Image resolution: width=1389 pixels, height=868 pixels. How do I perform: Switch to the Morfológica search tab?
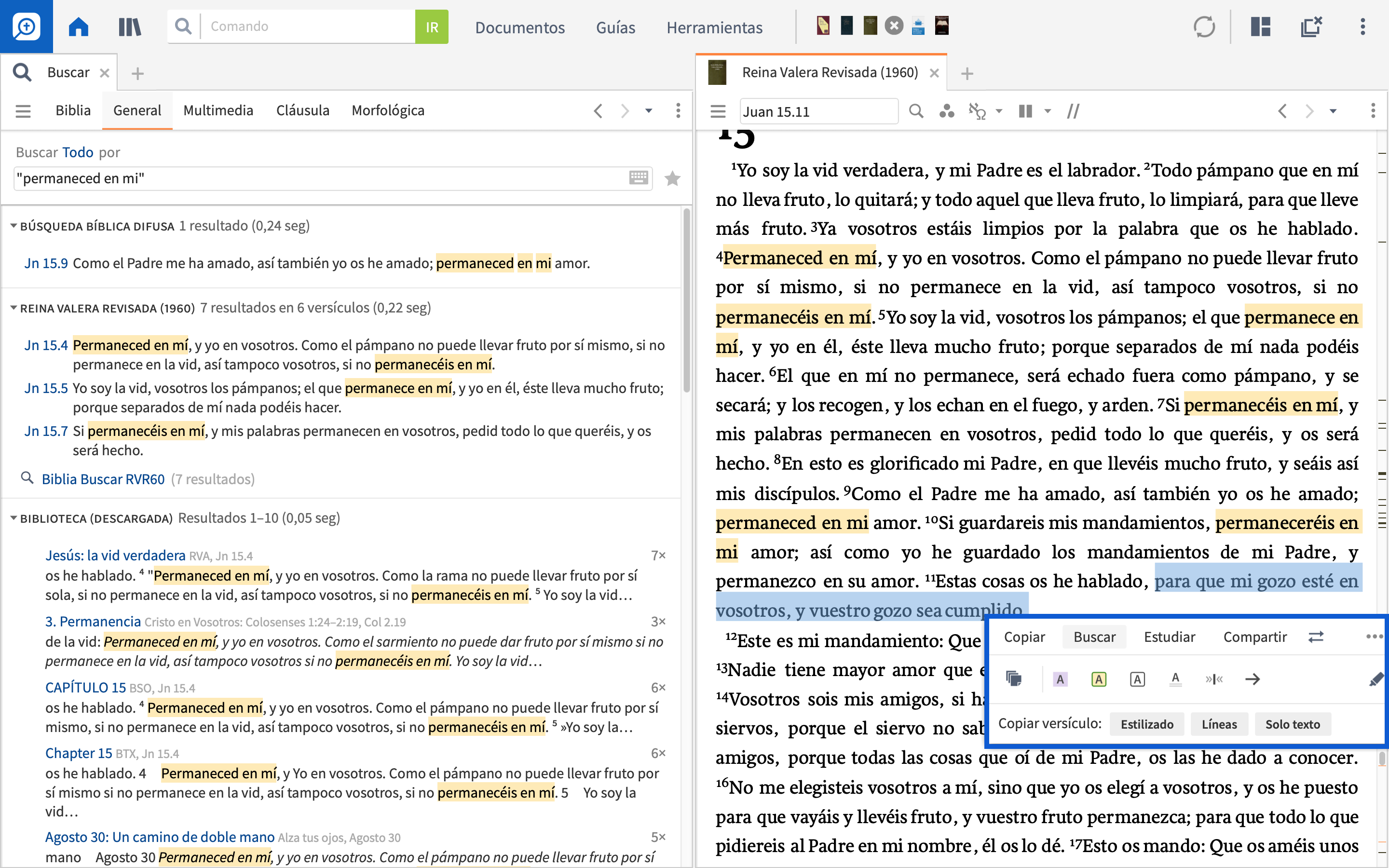click(388, 110)
